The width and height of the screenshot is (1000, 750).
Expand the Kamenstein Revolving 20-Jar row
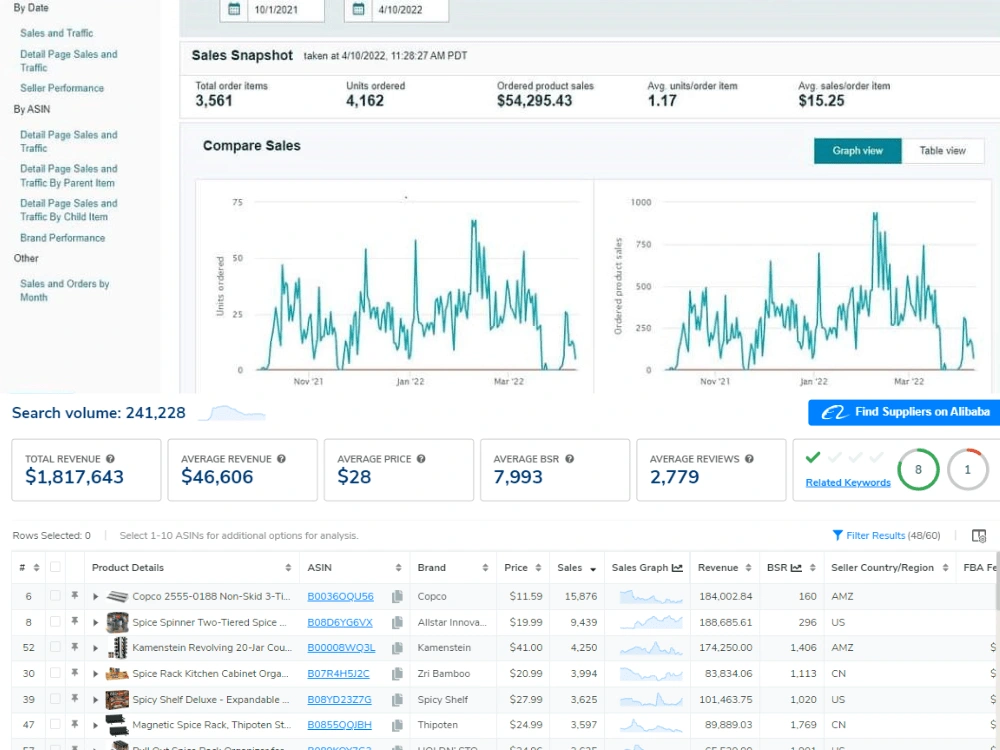96,648
